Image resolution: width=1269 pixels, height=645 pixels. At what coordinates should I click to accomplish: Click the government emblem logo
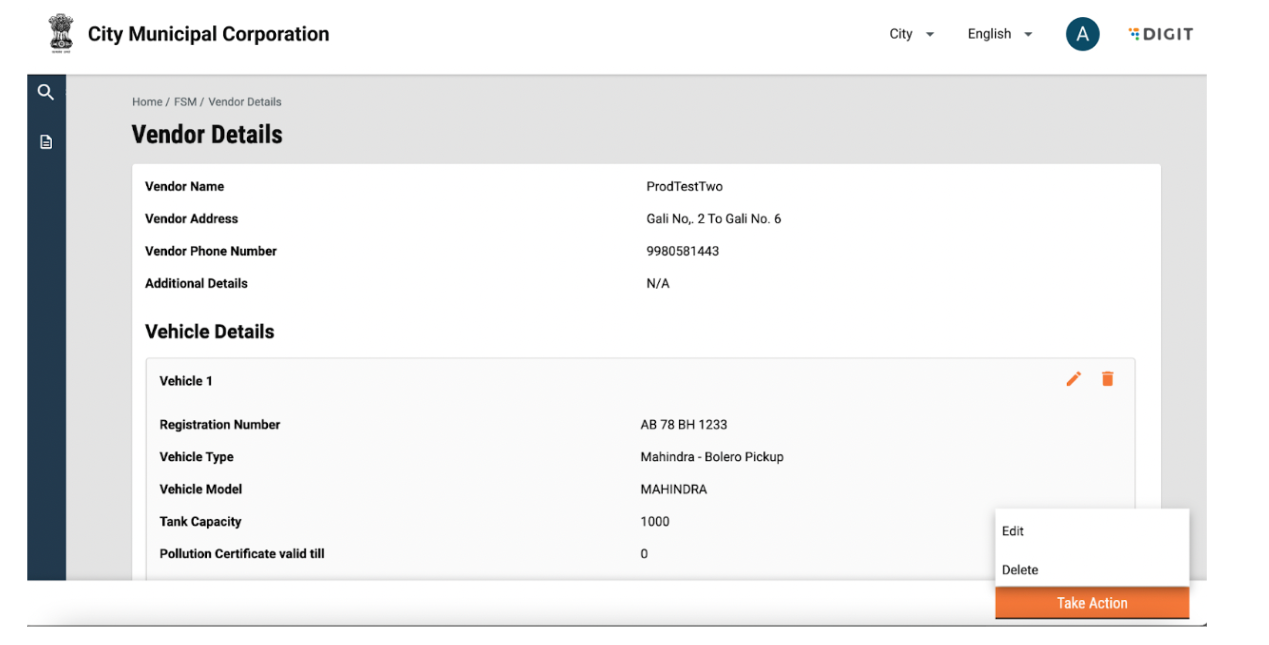coord(61,33)
